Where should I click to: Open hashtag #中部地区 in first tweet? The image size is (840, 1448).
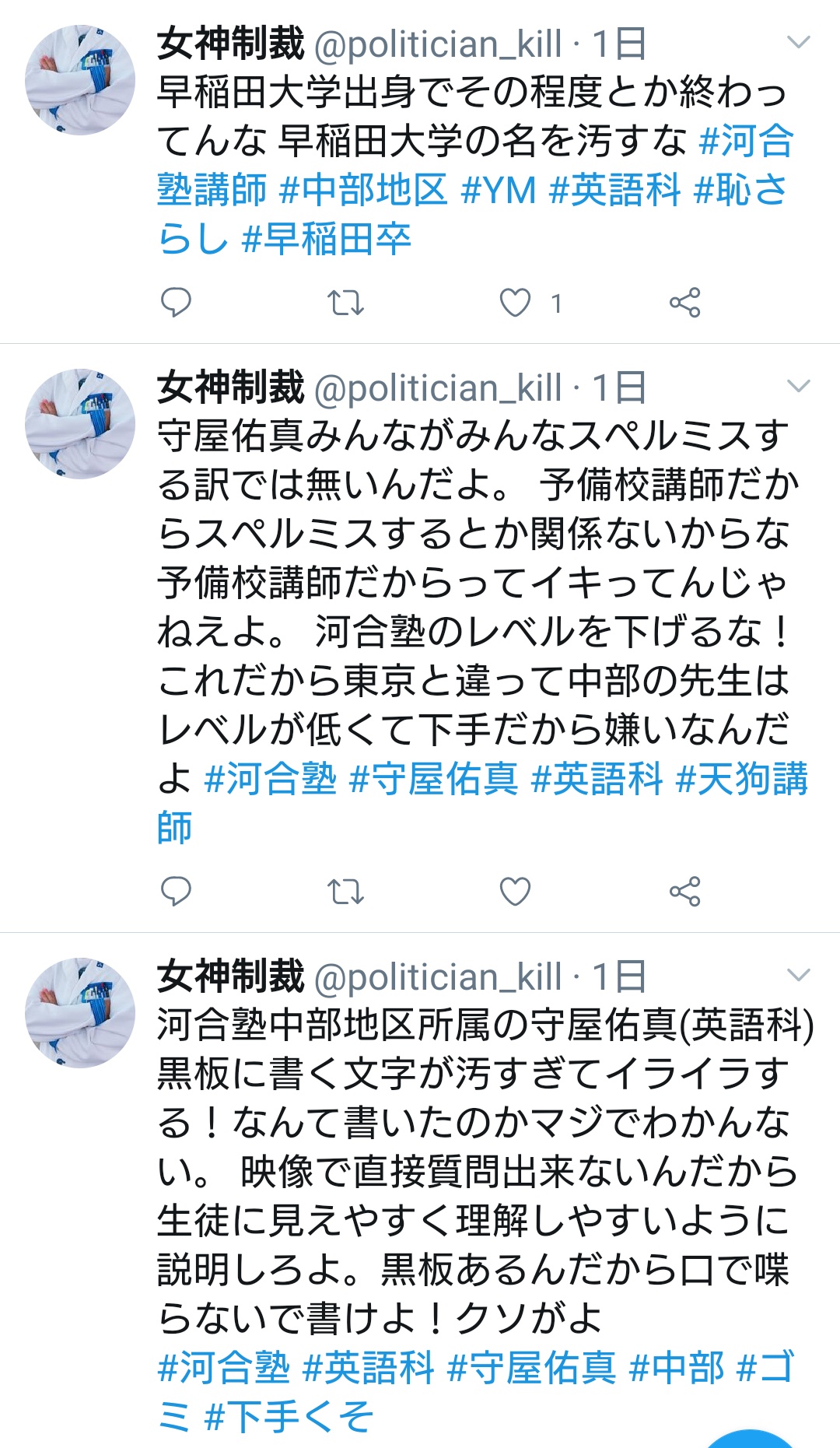(363, 190)
